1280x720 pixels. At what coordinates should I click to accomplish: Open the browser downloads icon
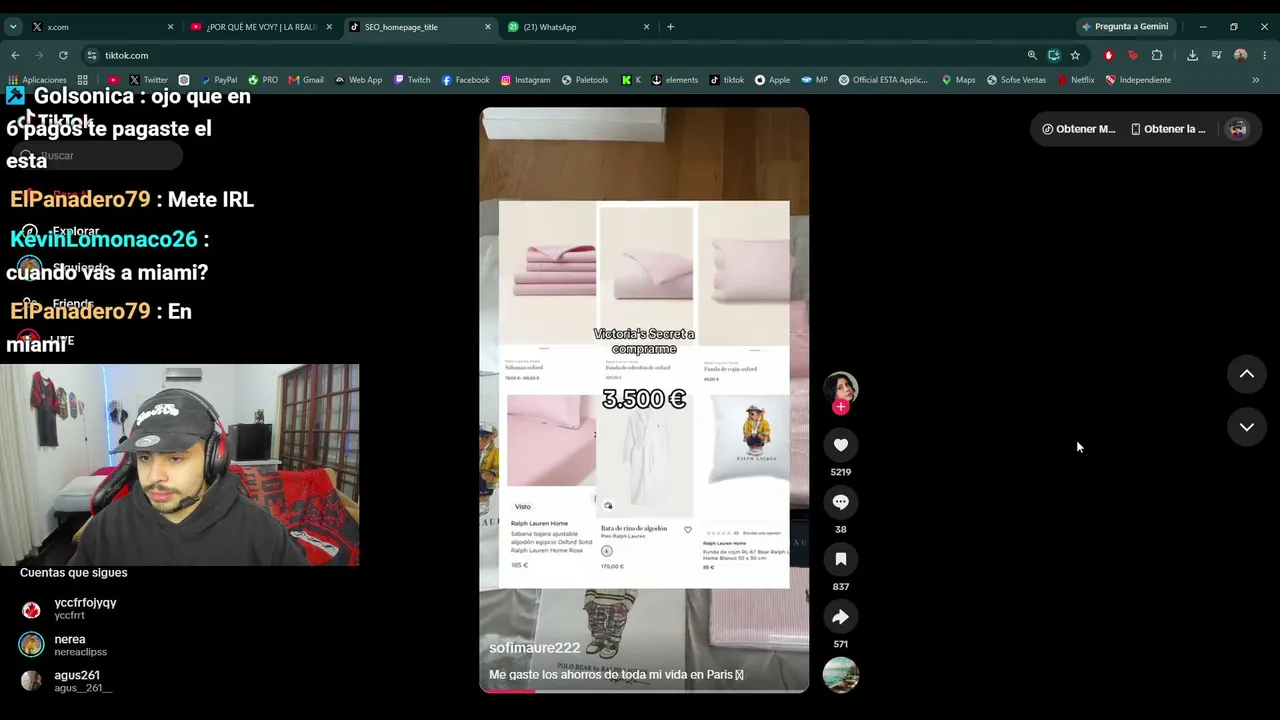(1192, 55)
